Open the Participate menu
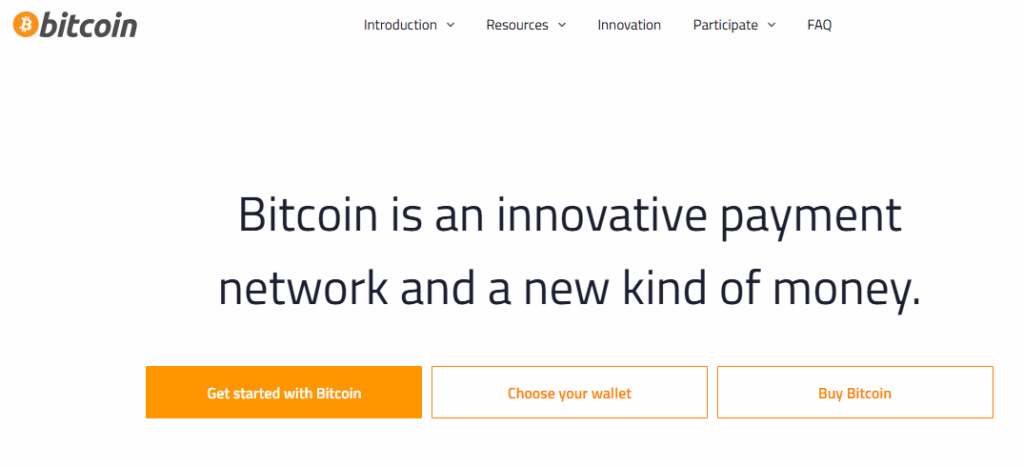Viewport: 1024px width, 468px height. (725, 25)
